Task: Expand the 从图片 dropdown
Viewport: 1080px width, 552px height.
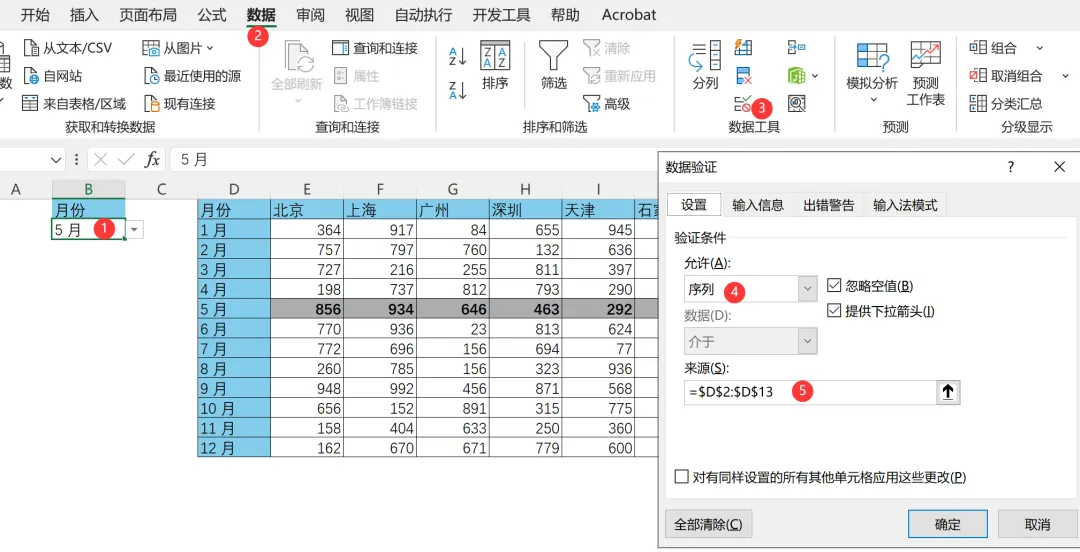Action: pyautogui.click(x=210, y=48)
